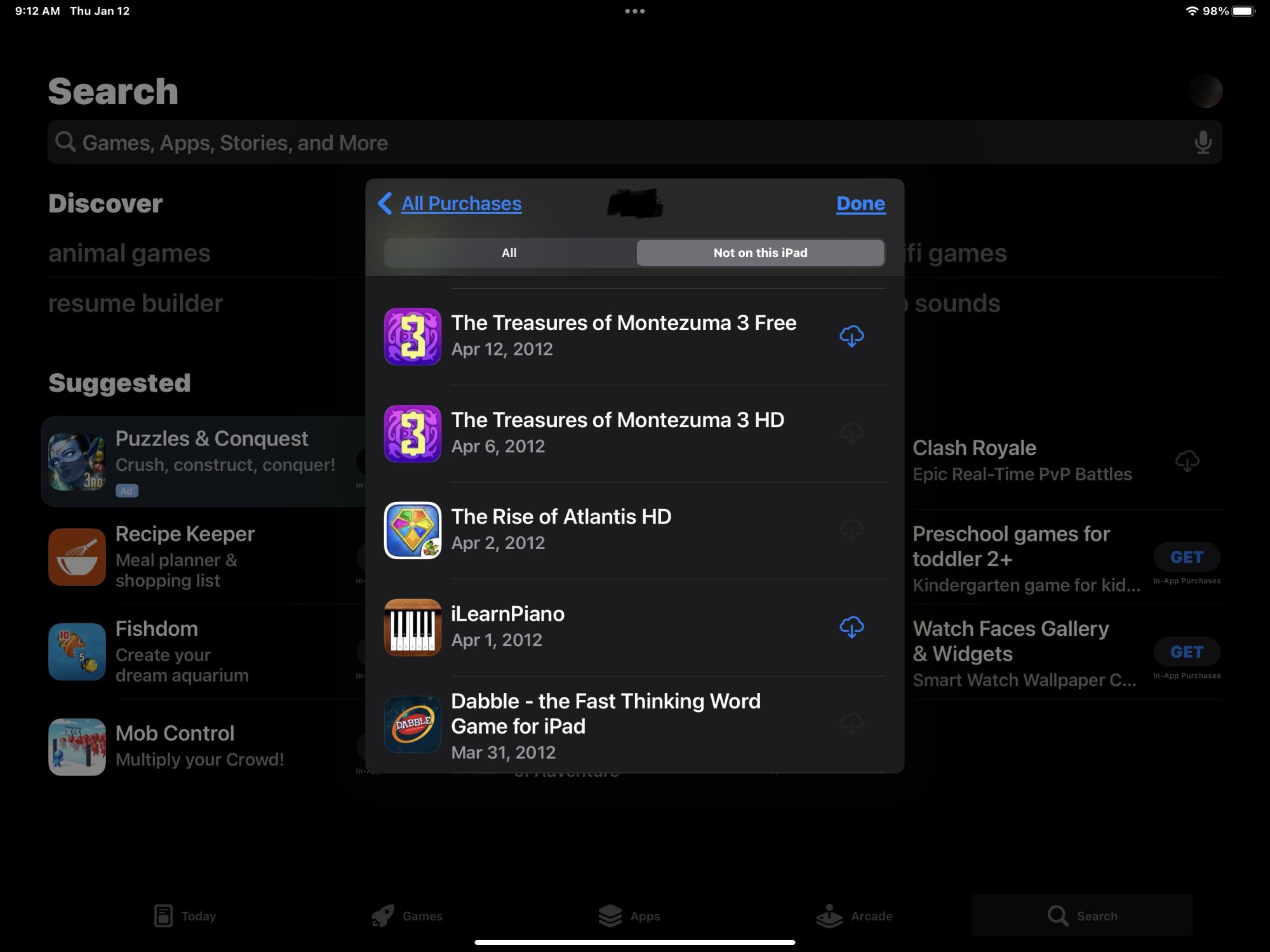Open The Treasures of Montezuma 3 Free app icon
This screenshot has height=952, width=1270.
tap(413, 336)
